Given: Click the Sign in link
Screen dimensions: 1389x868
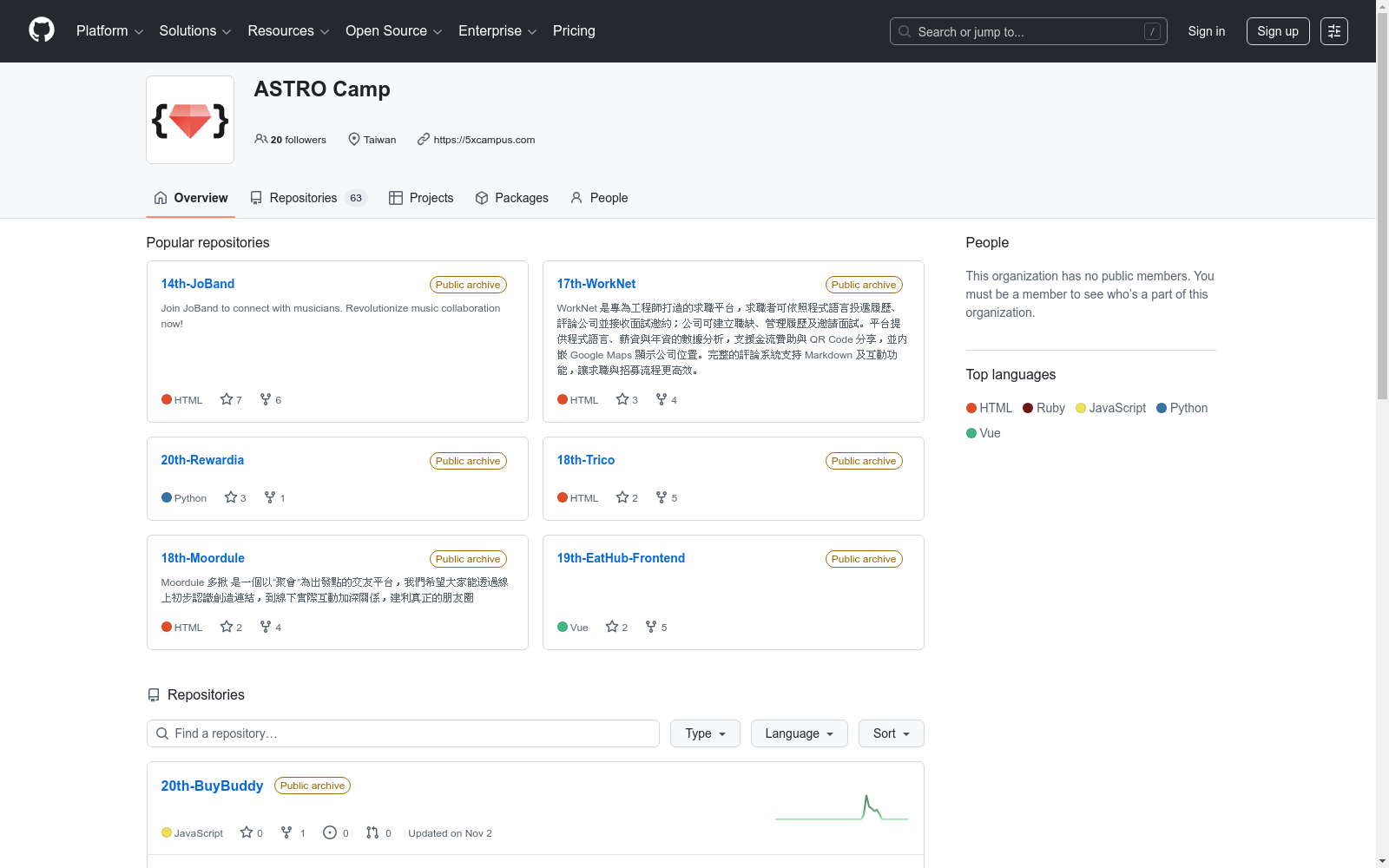Looking at the screenshot, I should (x=1207, y=31).
